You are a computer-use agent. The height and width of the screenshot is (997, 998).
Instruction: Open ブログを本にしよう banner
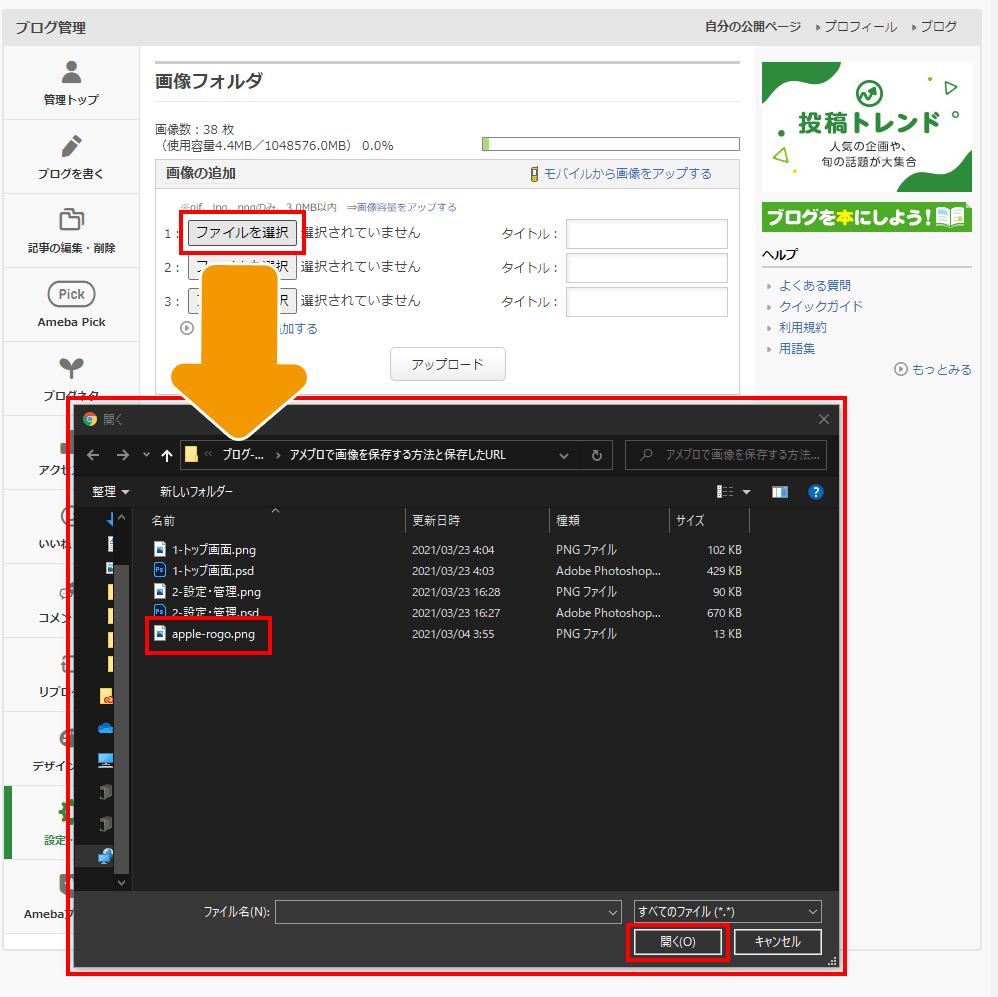866,217
